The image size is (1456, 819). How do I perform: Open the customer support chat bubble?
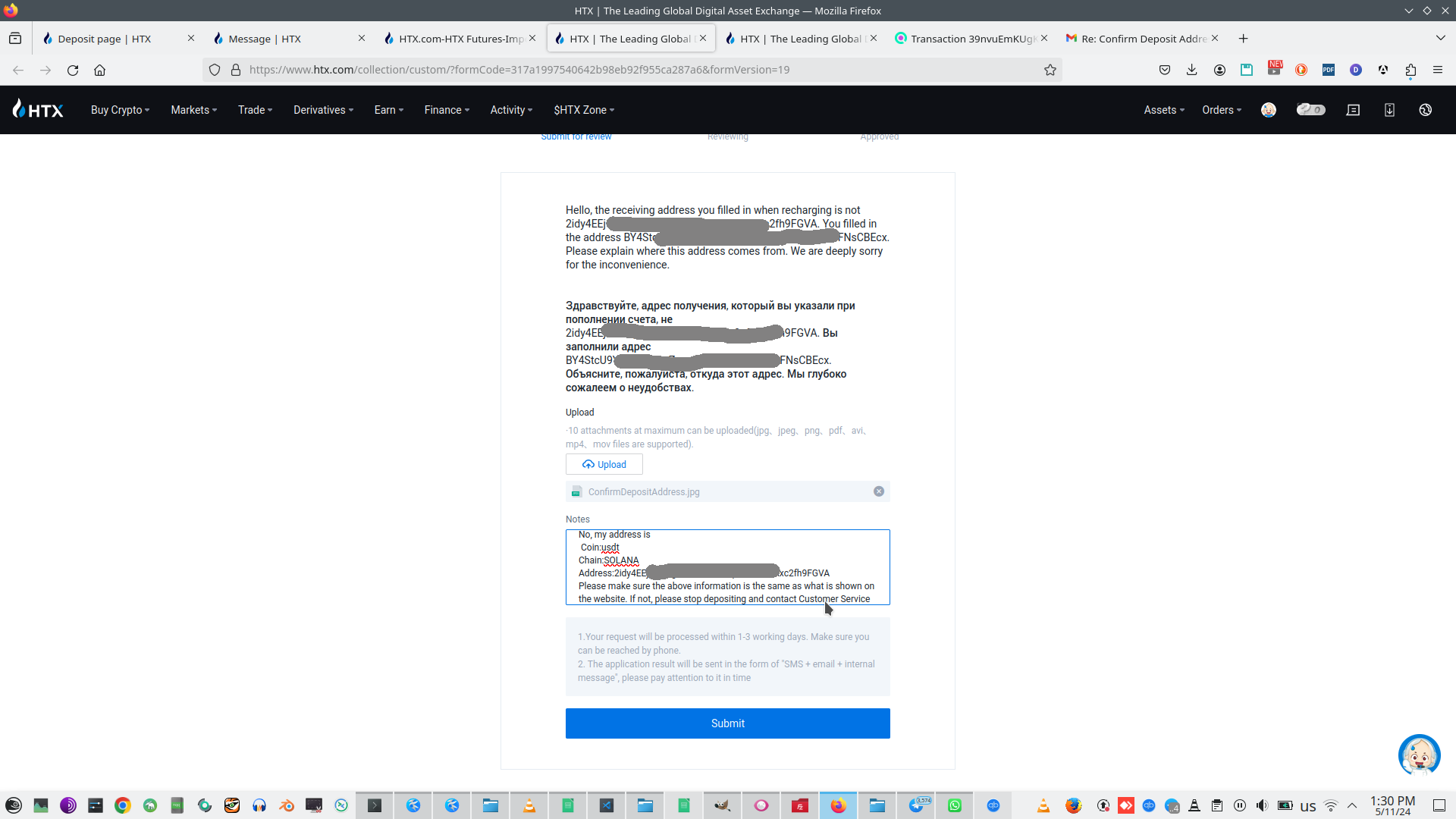click(x=1419, y=755)
